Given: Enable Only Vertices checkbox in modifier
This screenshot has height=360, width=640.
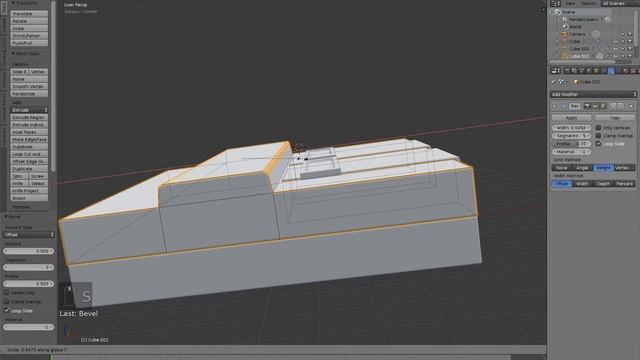Looking at the screenshot, I should (x=598, y=128).
